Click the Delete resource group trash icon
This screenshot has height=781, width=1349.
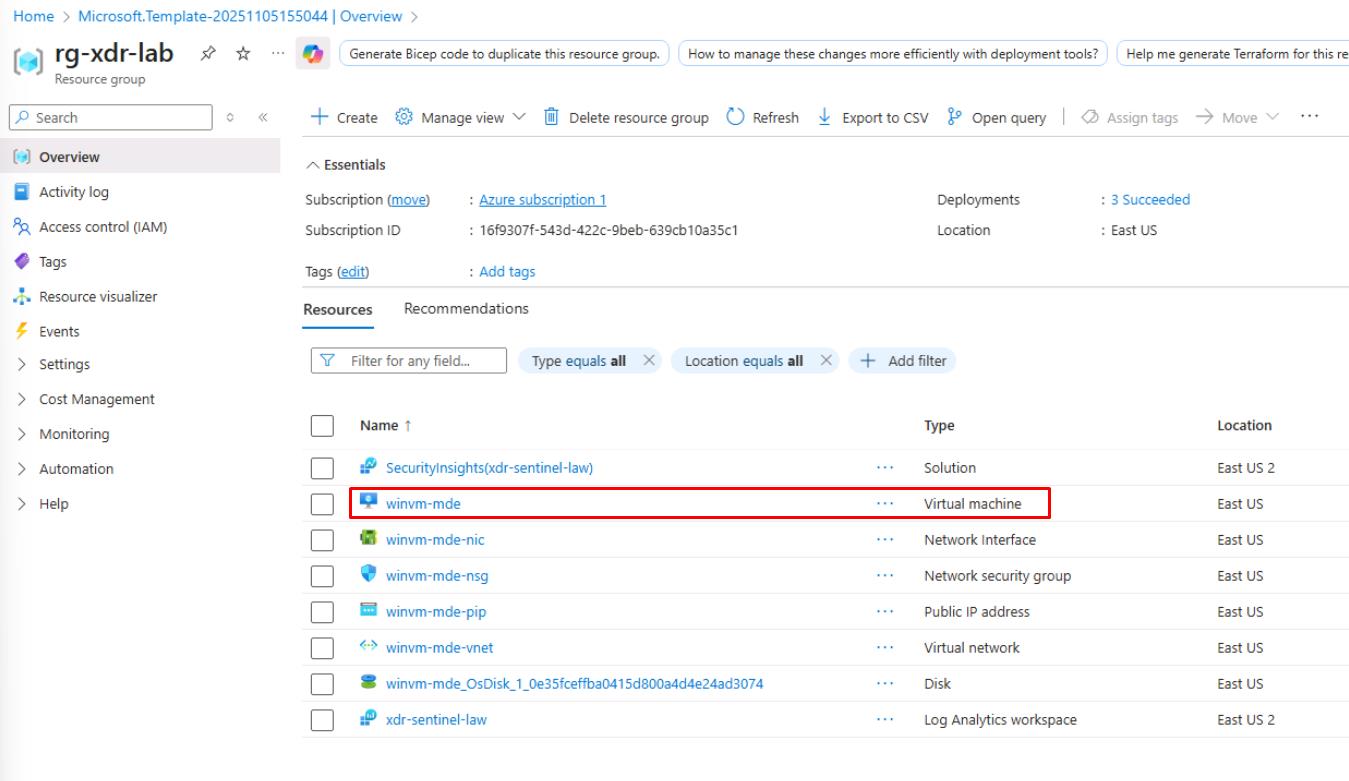[551, 118]
